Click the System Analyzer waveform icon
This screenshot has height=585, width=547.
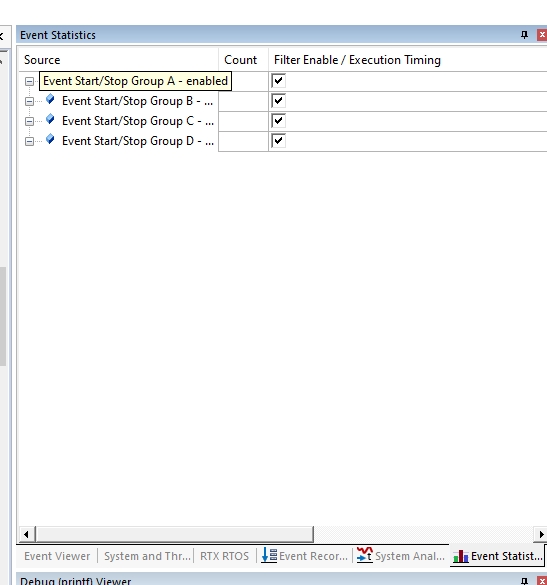click(365, 555)
